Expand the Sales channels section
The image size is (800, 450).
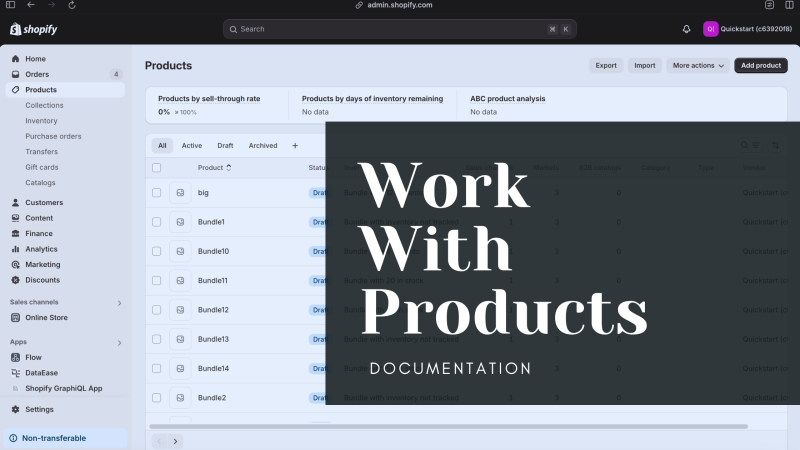119,303
